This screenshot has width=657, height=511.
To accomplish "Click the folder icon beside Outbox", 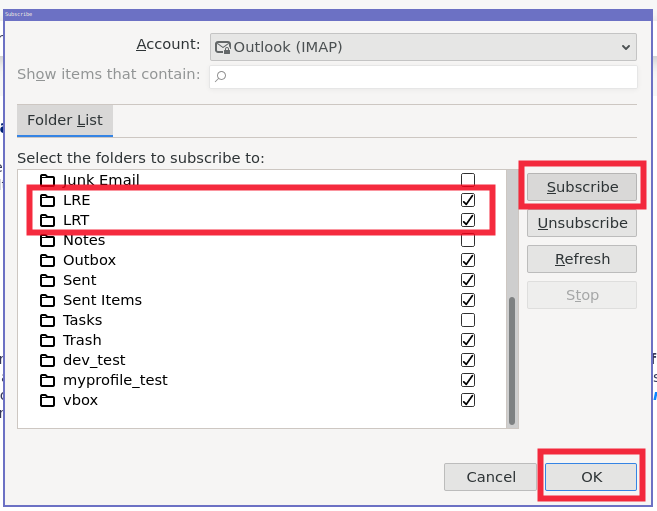I will tap(47, 260).
